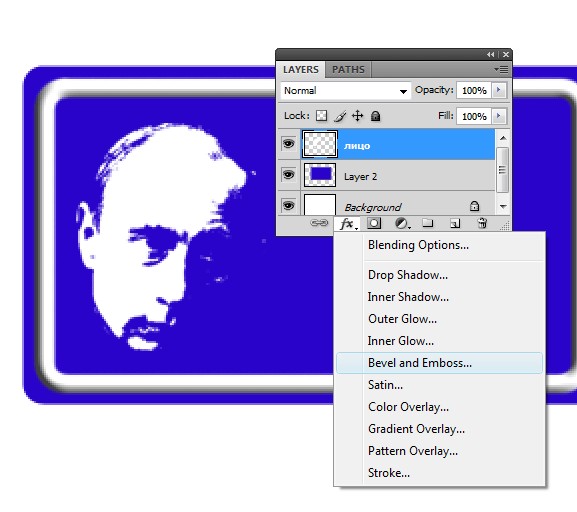Open the Layers panel options menu

coord(501,69)
